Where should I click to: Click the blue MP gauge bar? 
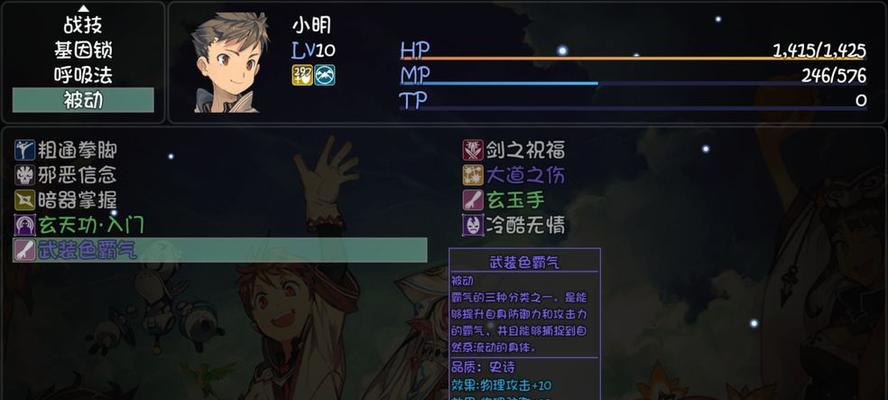point(633,83)
